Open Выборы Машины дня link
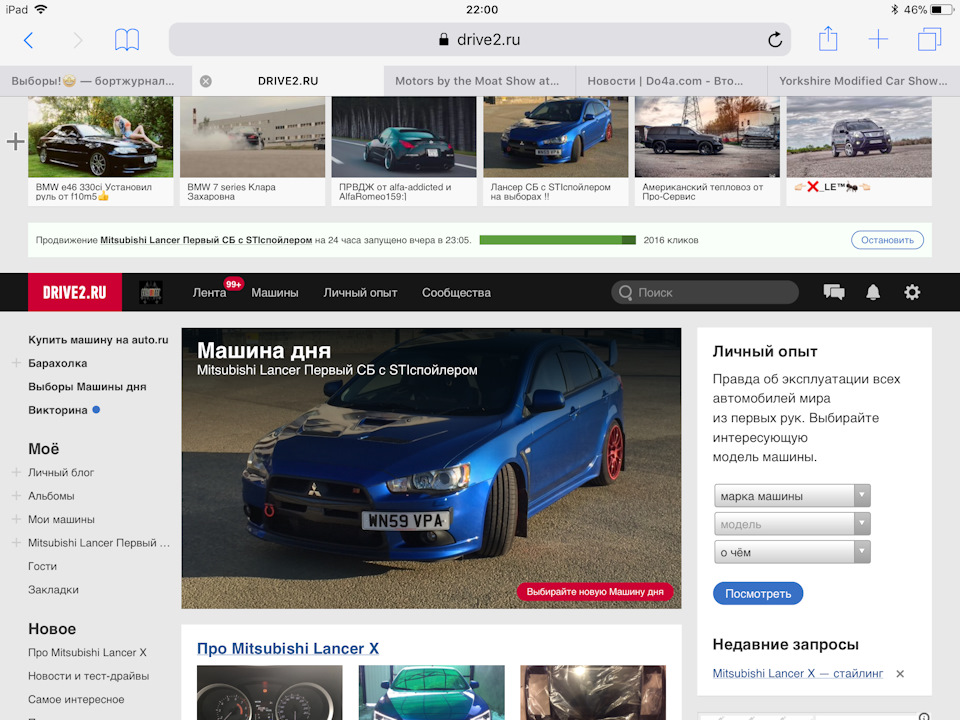The width and height of the screenshot is (960, 720). point(87,387)
